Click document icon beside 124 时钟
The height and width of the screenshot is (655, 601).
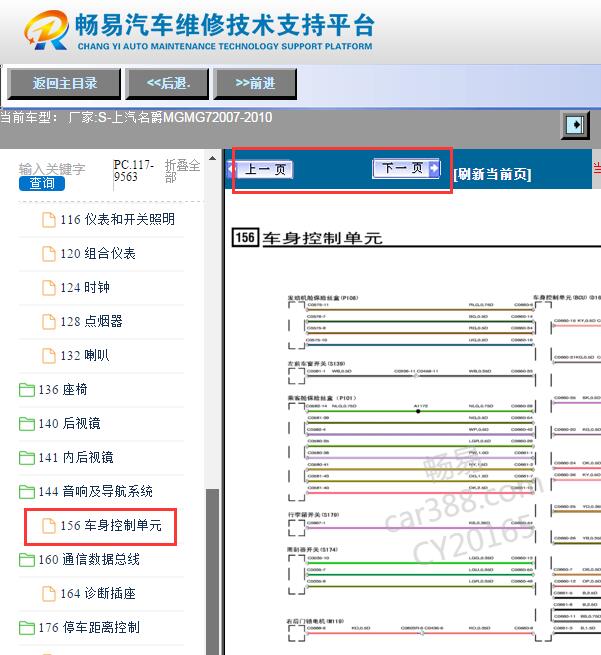tap(49, 287)
